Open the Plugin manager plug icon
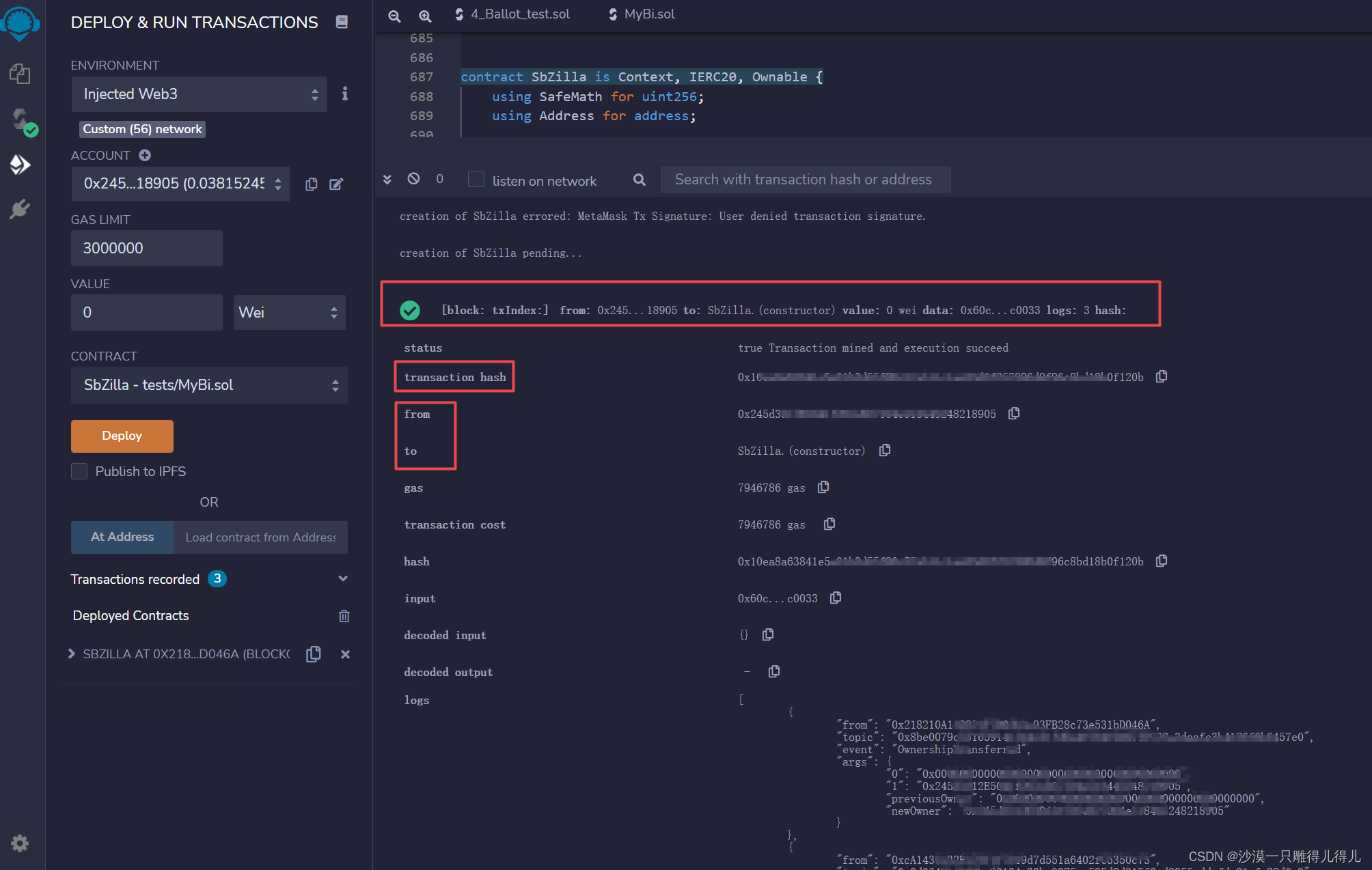The image size is (1372, 870). pyautogui.click(x=20, y=209)
